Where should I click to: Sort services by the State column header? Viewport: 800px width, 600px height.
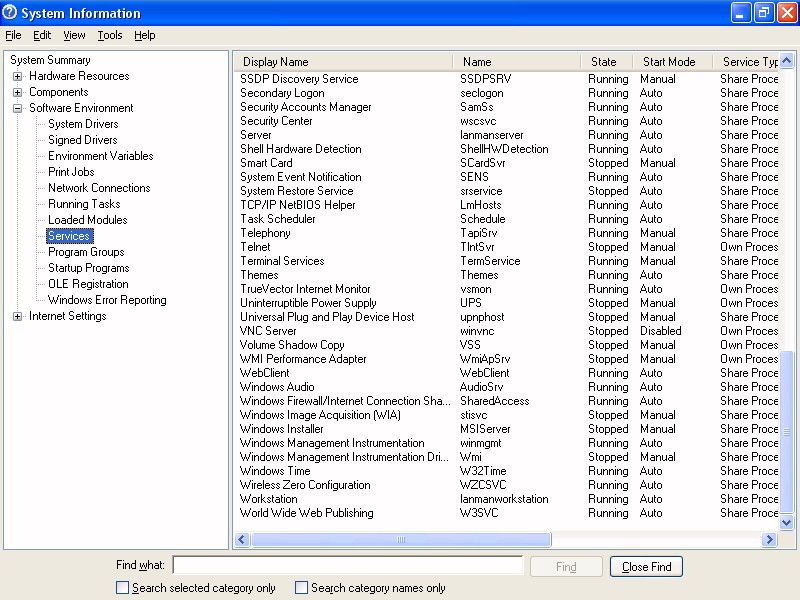[604, 62]
